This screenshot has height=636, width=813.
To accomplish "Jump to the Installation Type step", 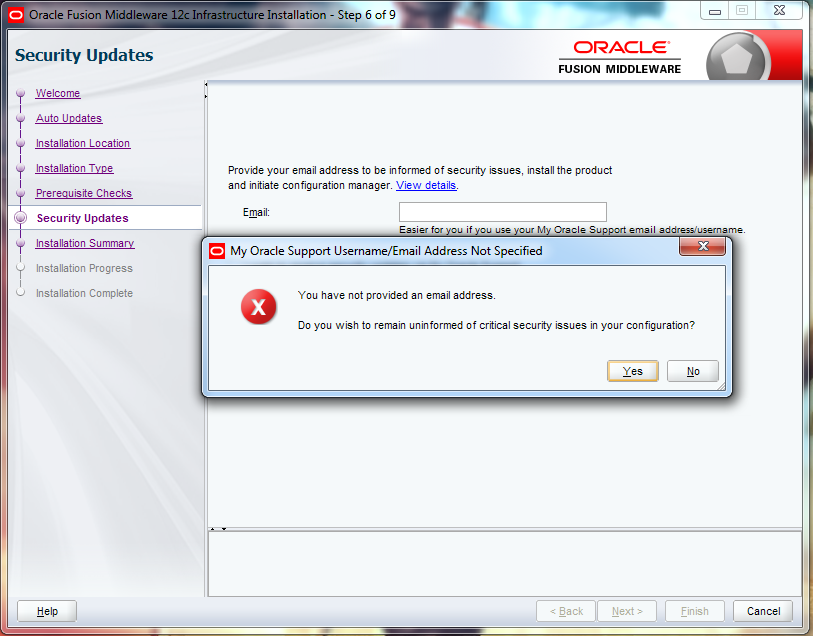I will coord(75,168).
